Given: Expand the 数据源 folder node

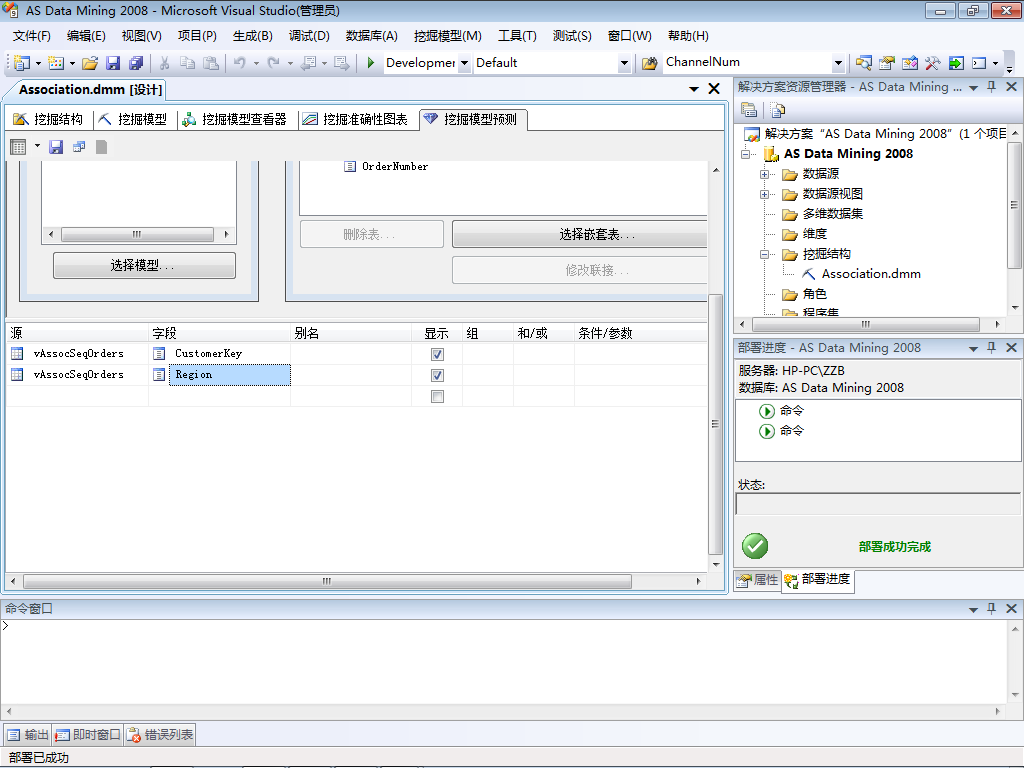Looking at the screenshot, I should (x=764, y=174).
